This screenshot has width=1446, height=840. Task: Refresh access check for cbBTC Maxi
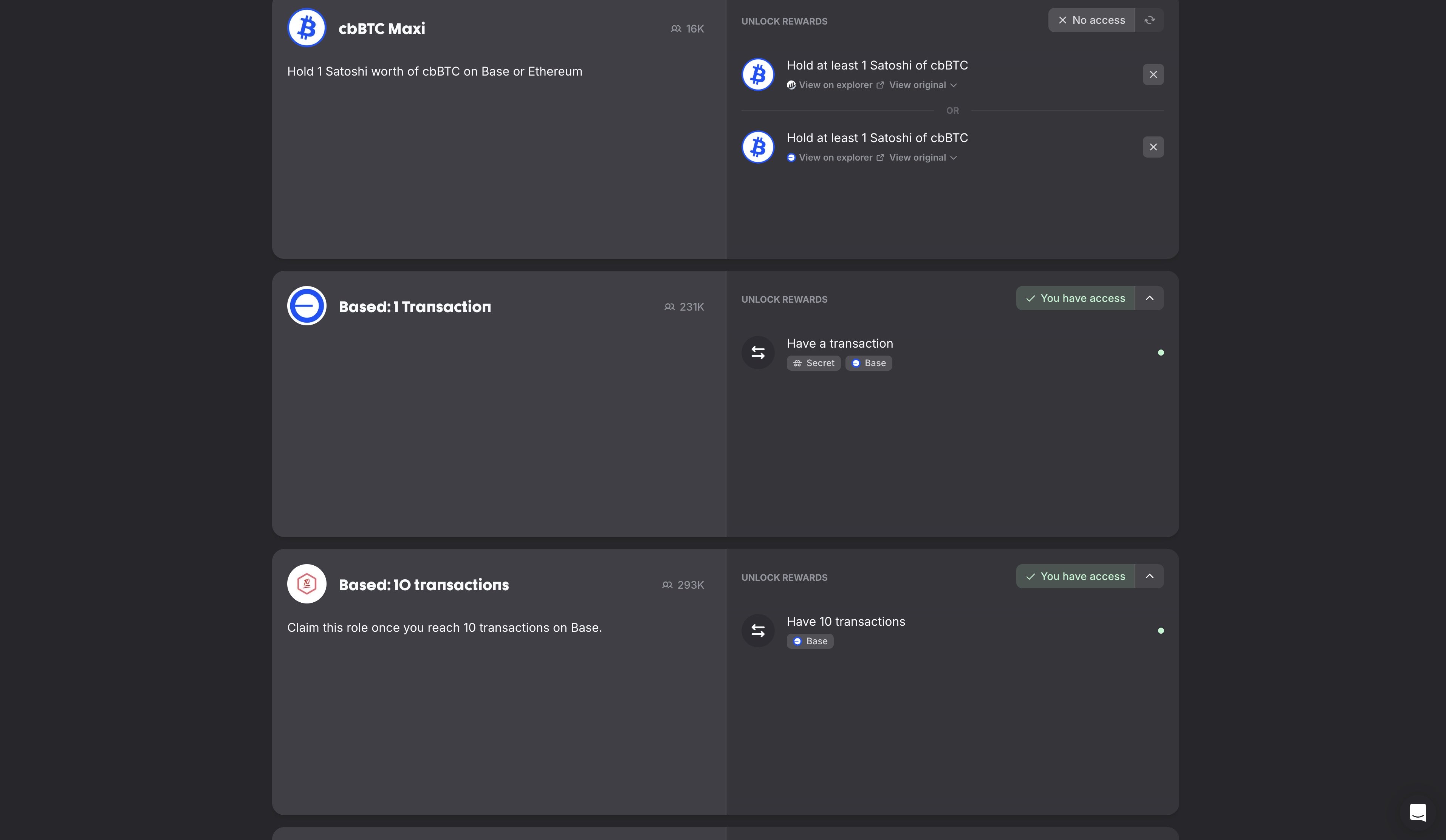pos(1149,20)
